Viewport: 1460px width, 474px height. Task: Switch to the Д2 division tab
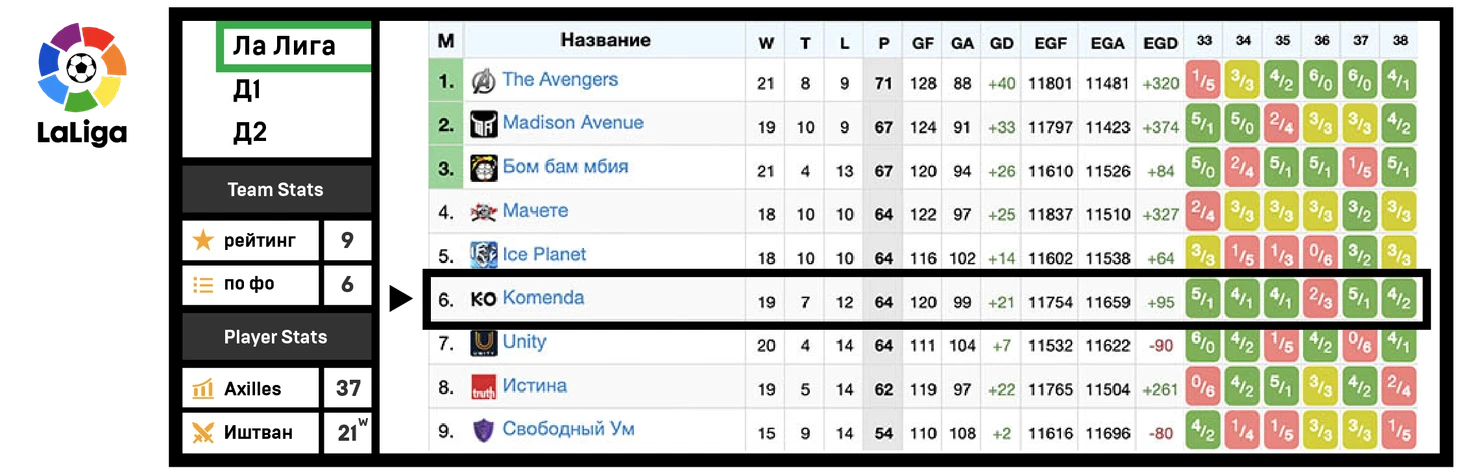(x=249, y=132)
